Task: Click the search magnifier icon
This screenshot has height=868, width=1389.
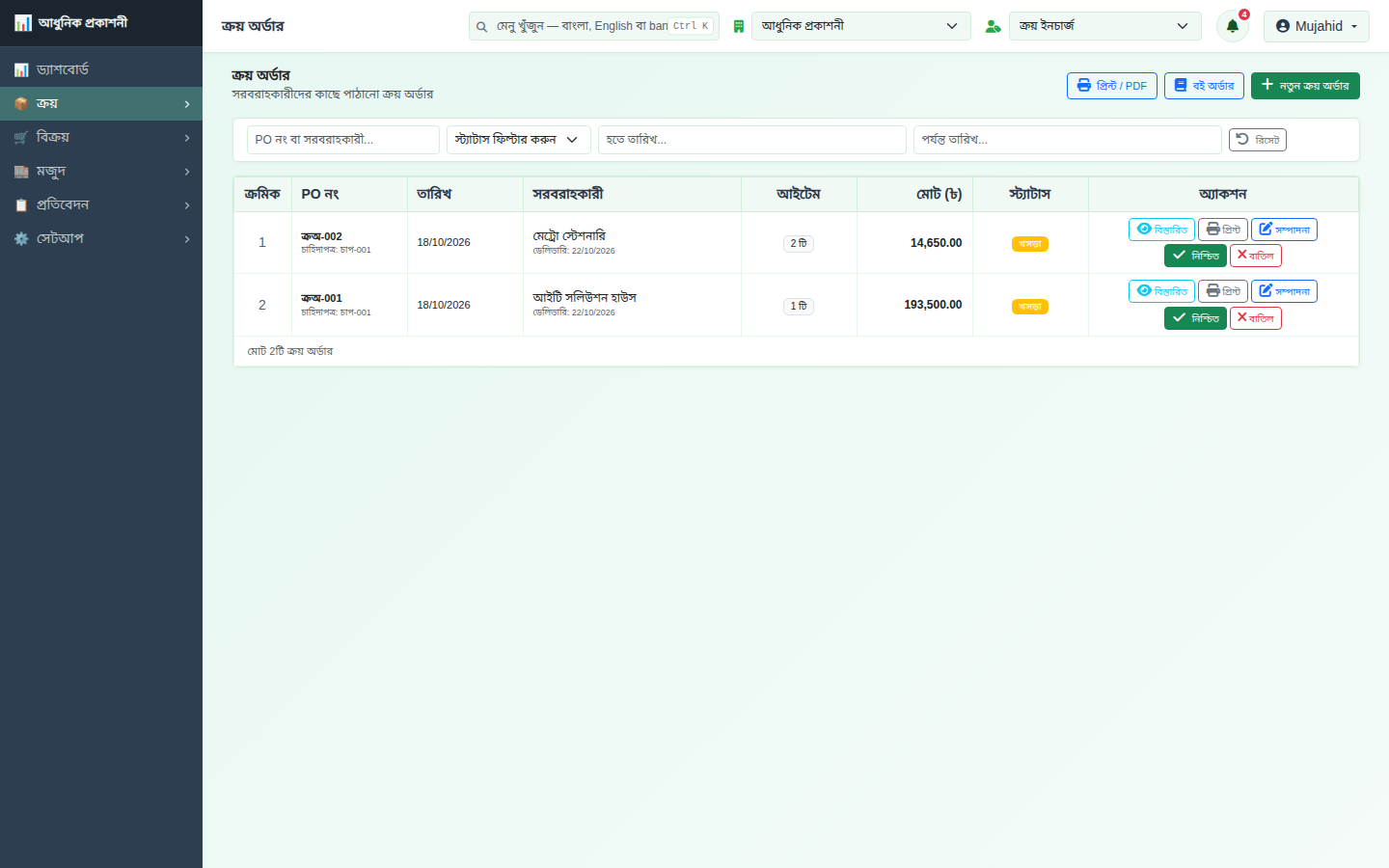Action: tap(481, 27)
